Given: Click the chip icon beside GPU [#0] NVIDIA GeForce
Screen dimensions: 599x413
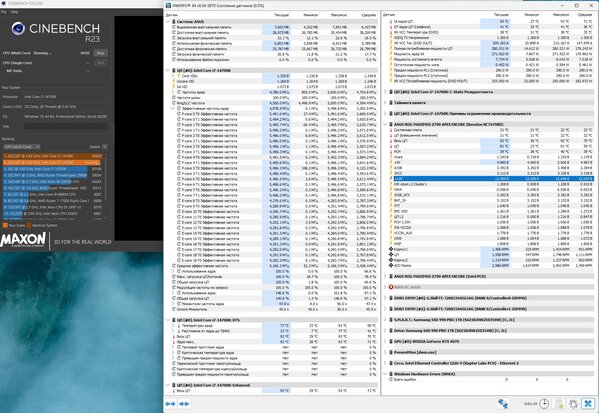Looking at the screenshot, I should click(x=391, y=342).
